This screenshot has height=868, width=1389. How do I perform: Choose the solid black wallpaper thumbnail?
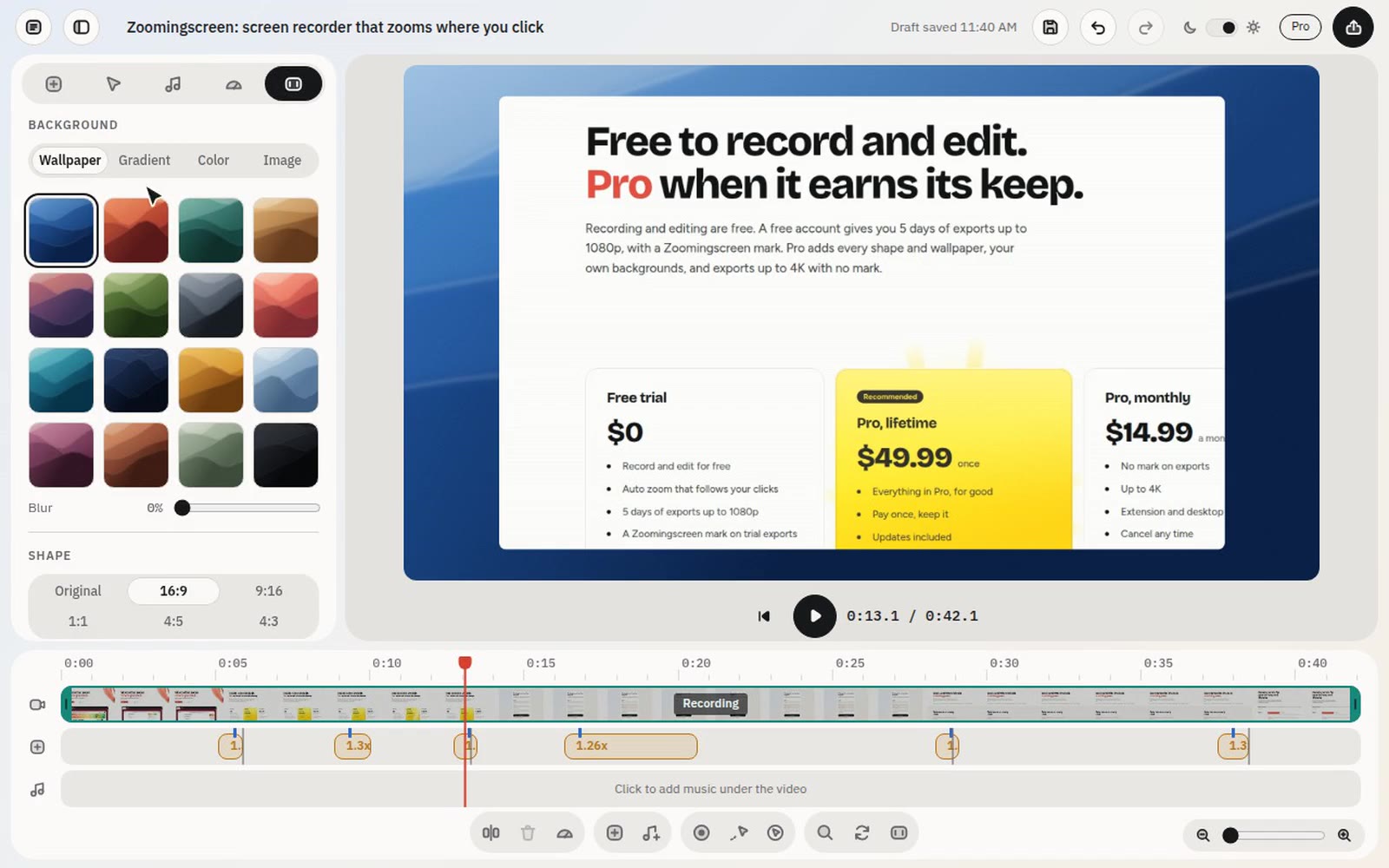coord(286,455)
